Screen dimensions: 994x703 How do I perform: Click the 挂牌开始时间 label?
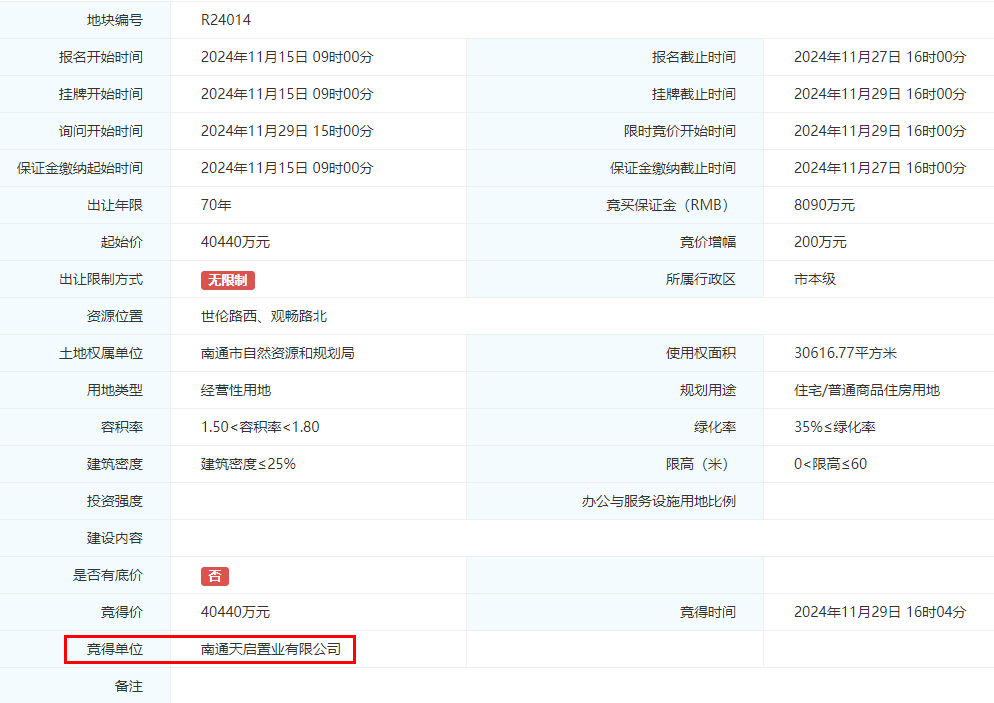pyautogui.click(x=101, y=94)
